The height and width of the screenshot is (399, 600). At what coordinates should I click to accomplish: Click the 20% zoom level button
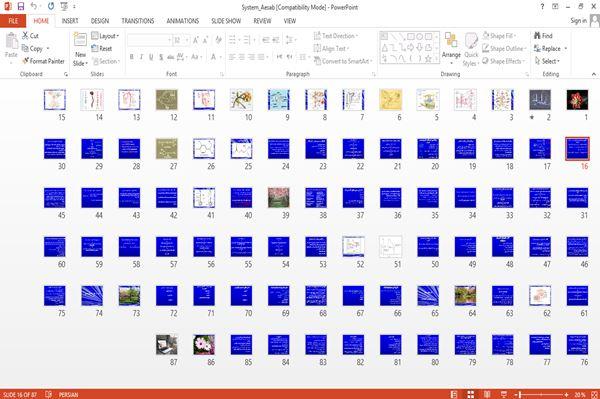coord(579,394)
